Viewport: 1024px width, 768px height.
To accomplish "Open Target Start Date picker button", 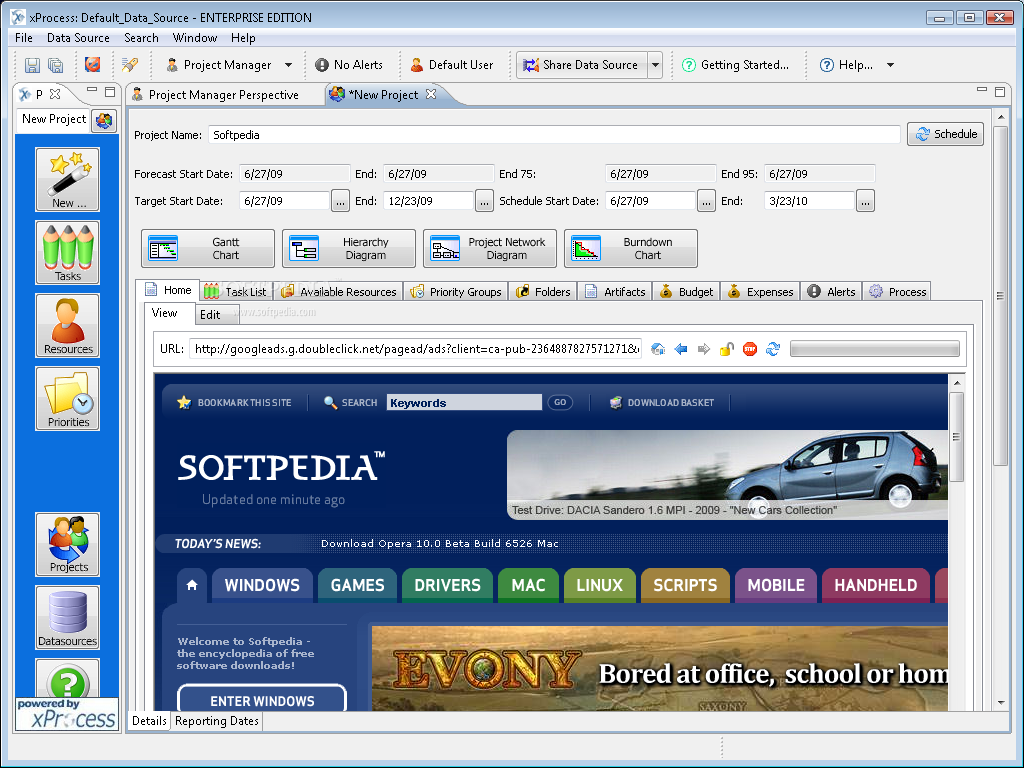I will 340,201.
